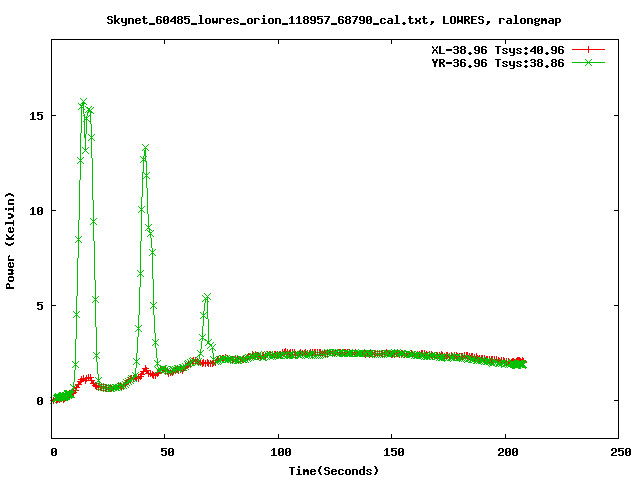The width and height of the screenshot is (640, 480).
Task: Click the green YR legend line sample
Action: pyautogui.click(x=588, y=62)
